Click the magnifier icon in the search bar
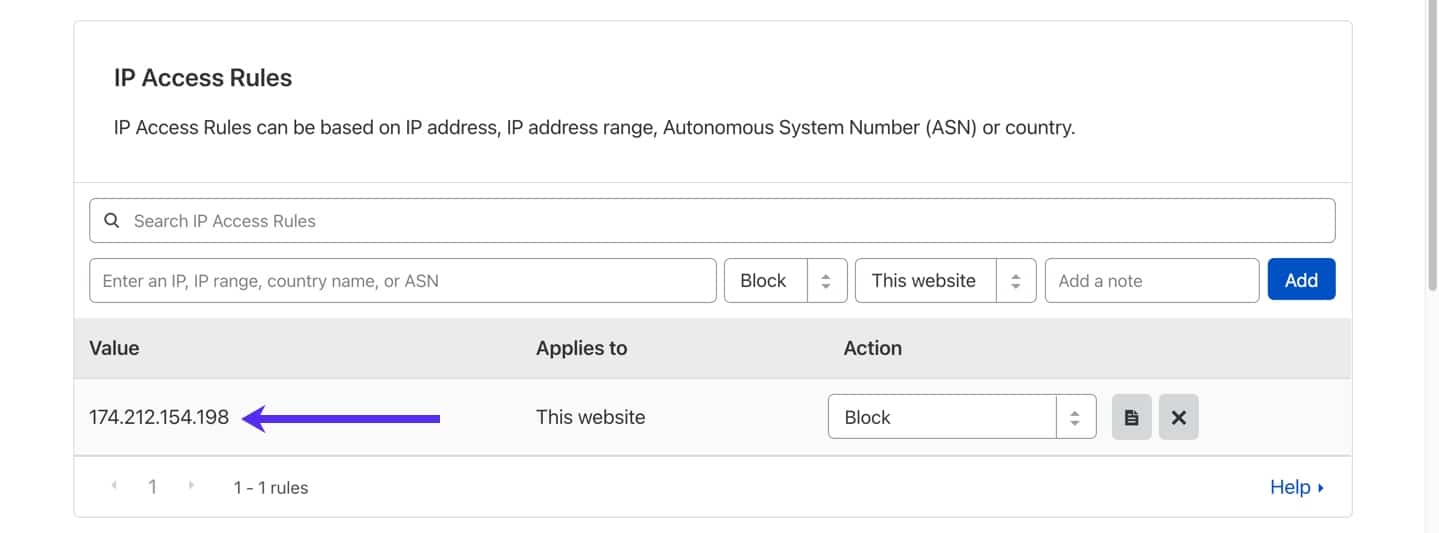 coord(112,221)
